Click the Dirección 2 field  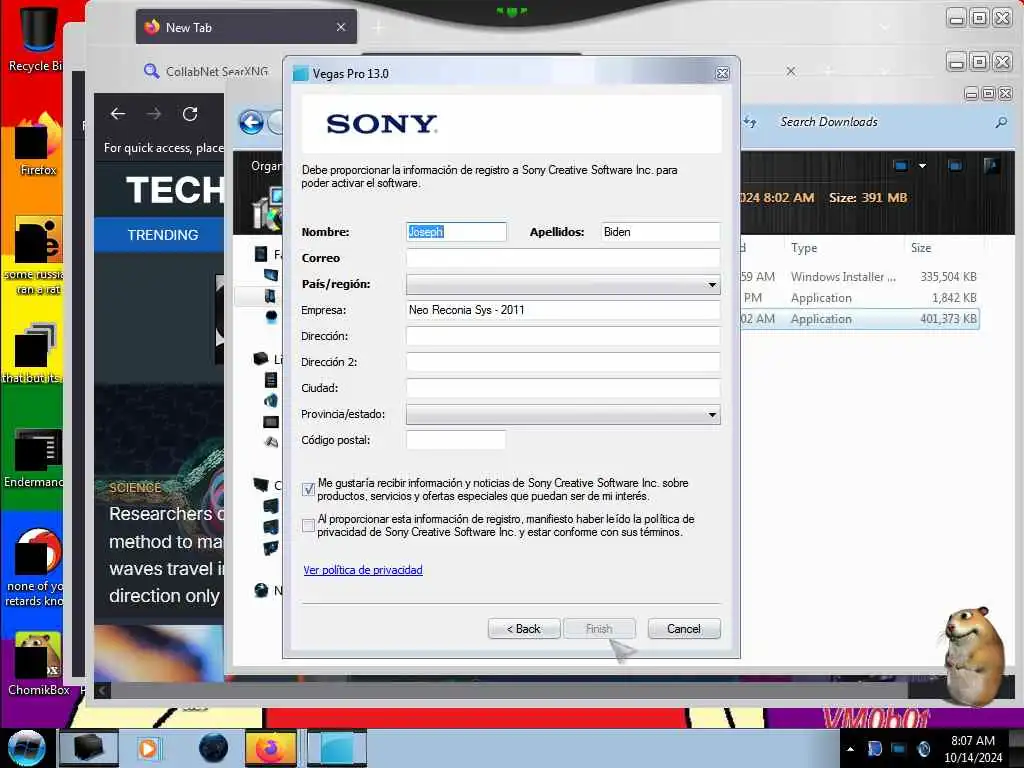pos(563,362)
